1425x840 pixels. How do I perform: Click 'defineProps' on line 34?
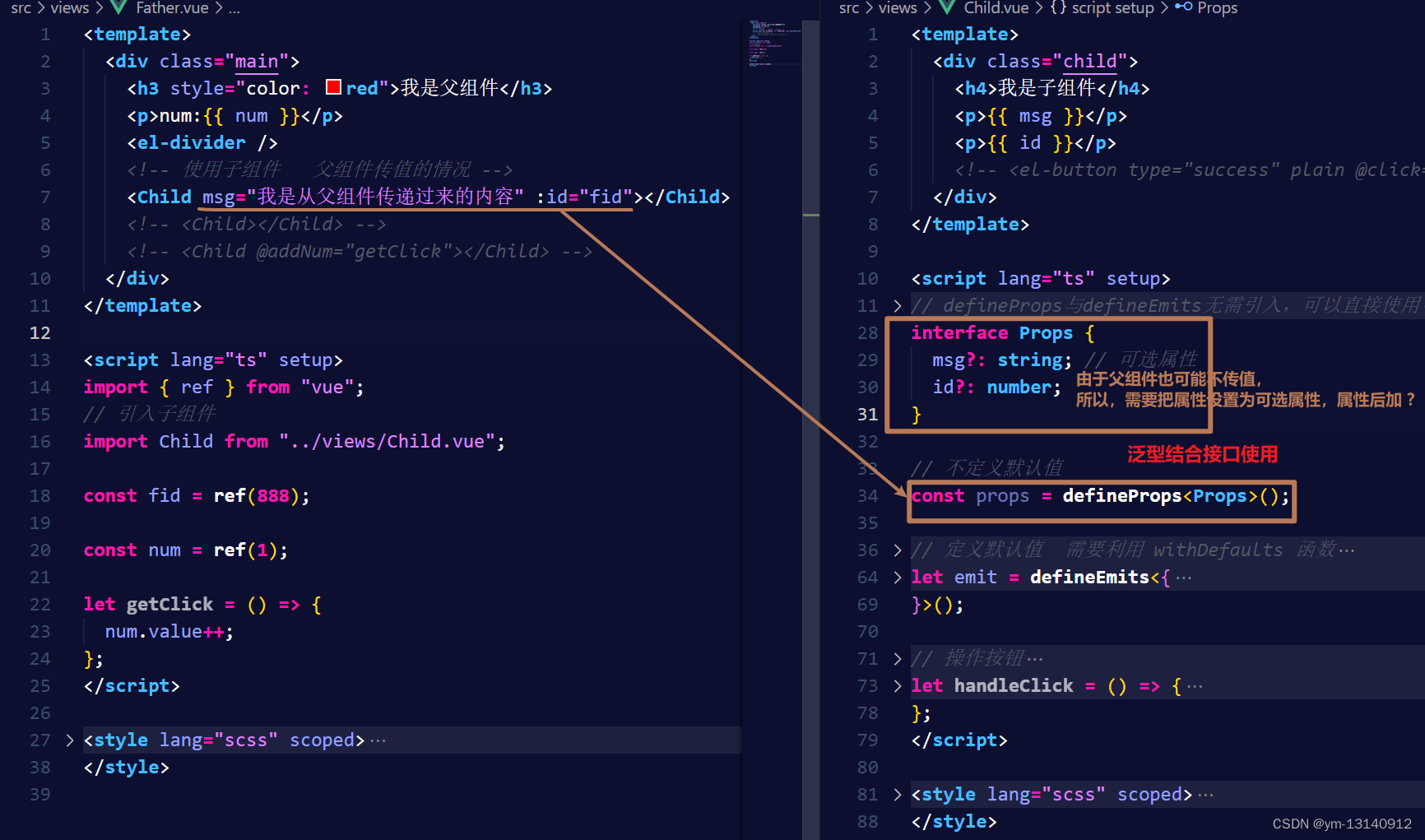(x=1122, y=496)
